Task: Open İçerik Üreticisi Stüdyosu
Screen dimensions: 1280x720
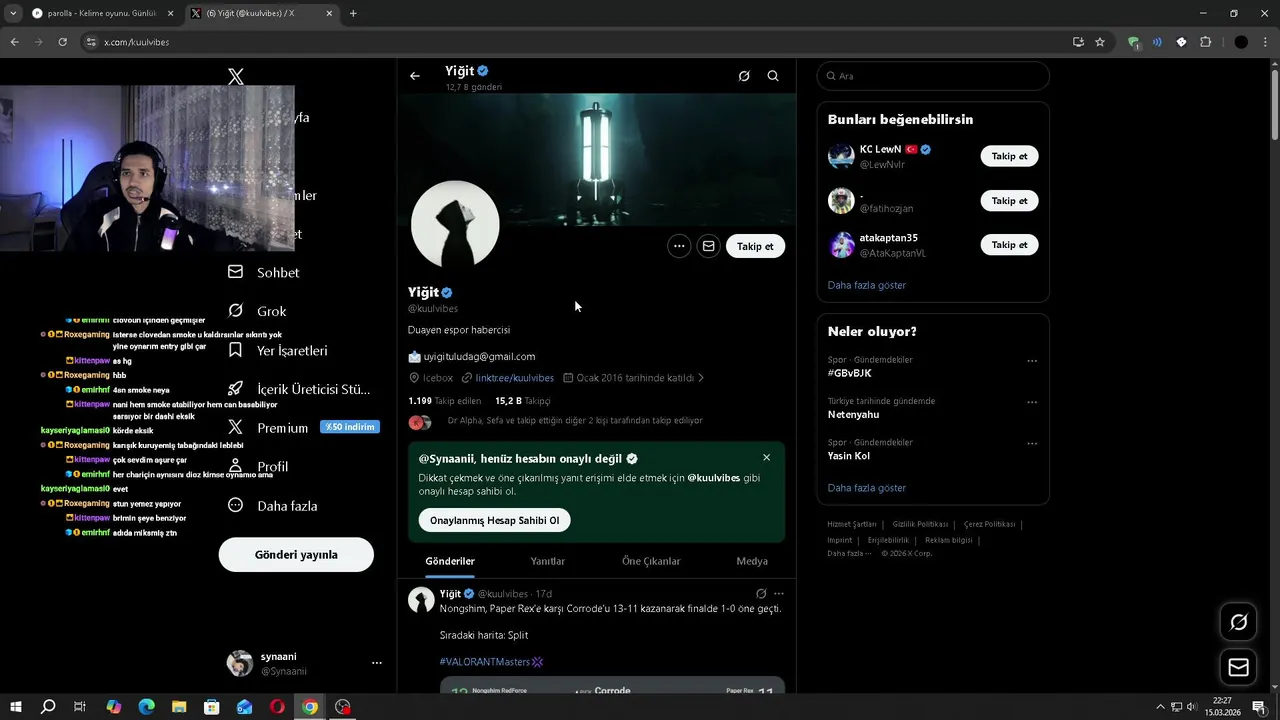Action: pyautogui.click(x=299, y=389)
